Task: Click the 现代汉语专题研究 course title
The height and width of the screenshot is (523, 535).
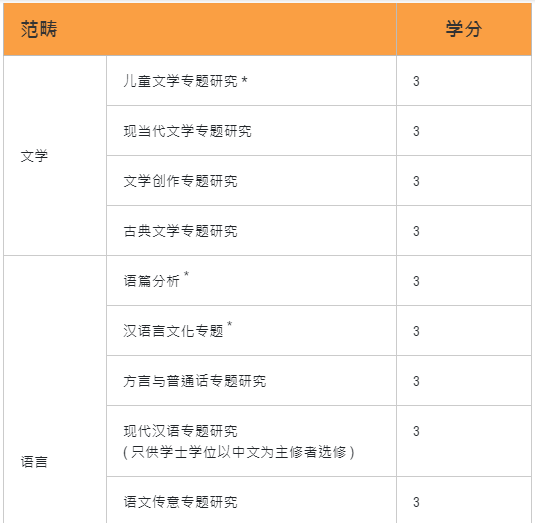Action: click(180, 431)
